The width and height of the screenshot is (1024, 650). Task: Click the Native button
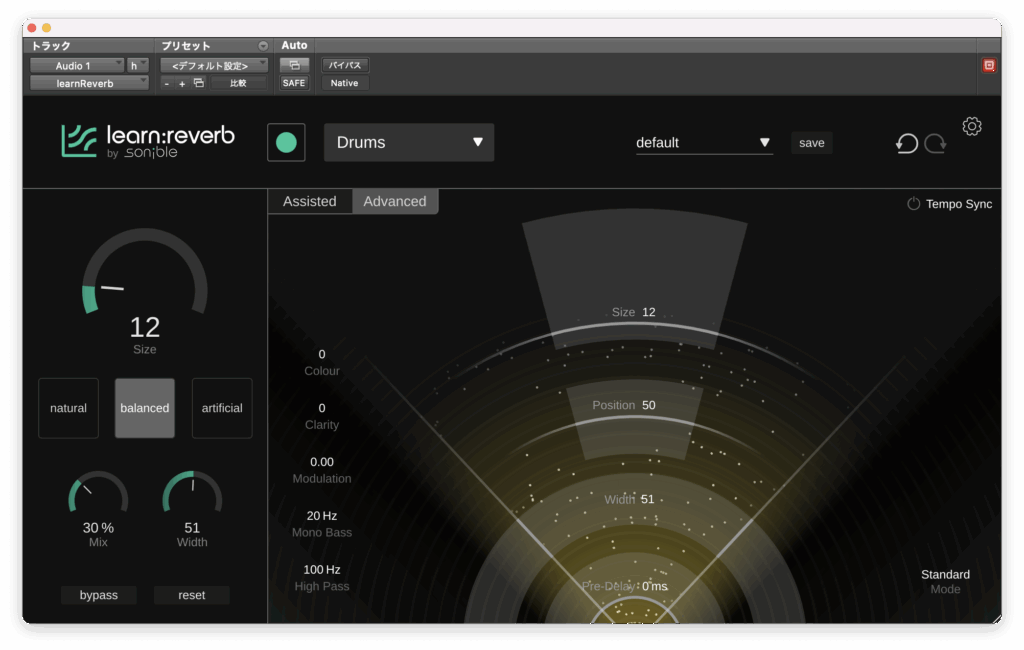(x=344, y=83)
